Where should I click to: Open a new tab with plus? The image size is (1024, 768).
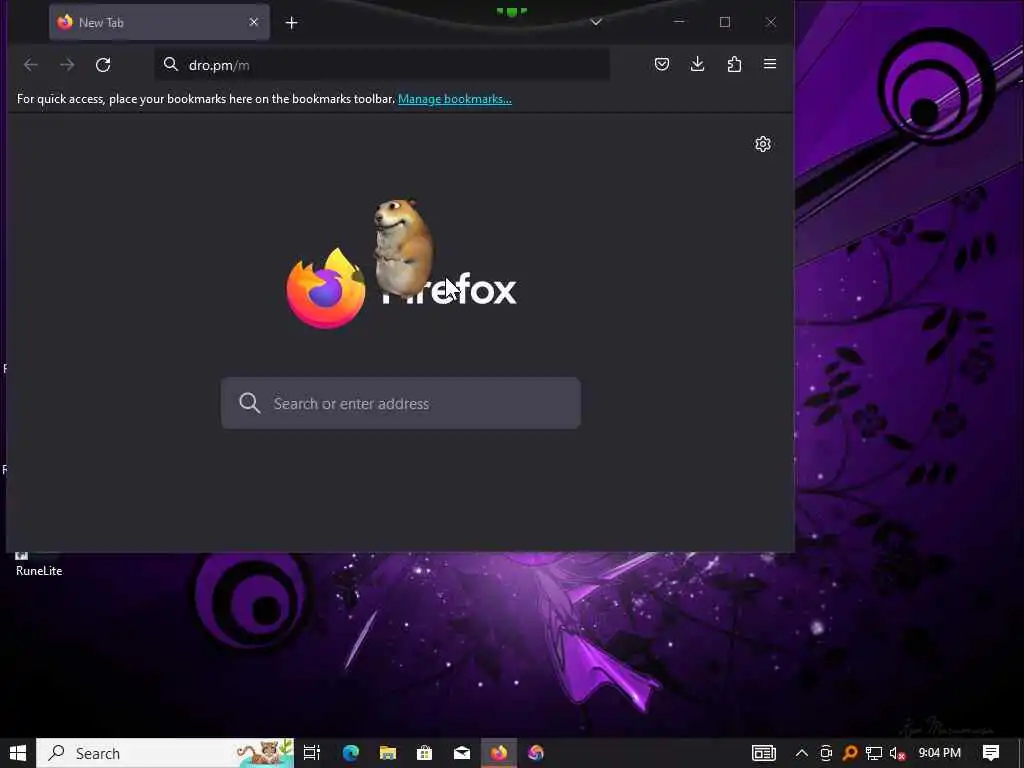tap(292, 23)
